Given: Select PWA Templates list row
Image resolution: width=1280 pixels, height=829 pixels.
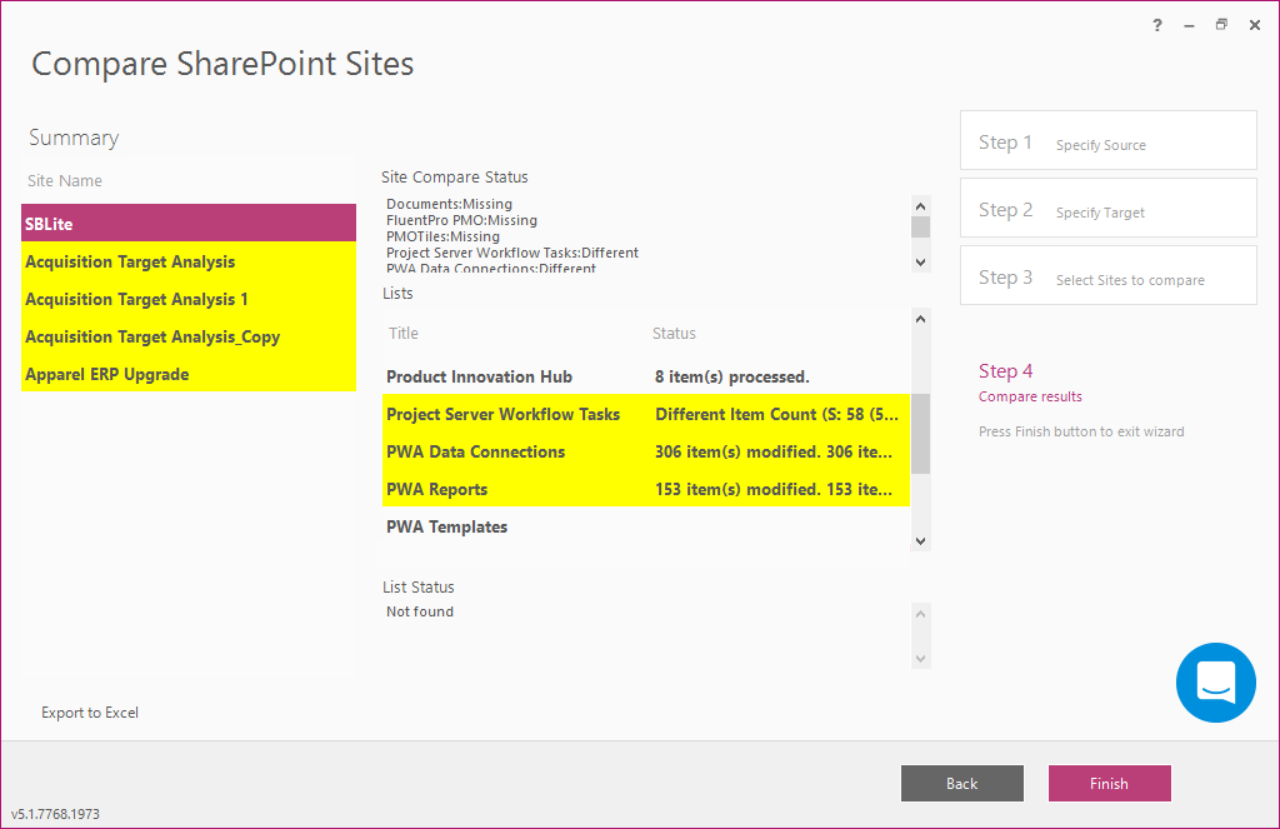Looking at the screenshot, I should [646, 527].
